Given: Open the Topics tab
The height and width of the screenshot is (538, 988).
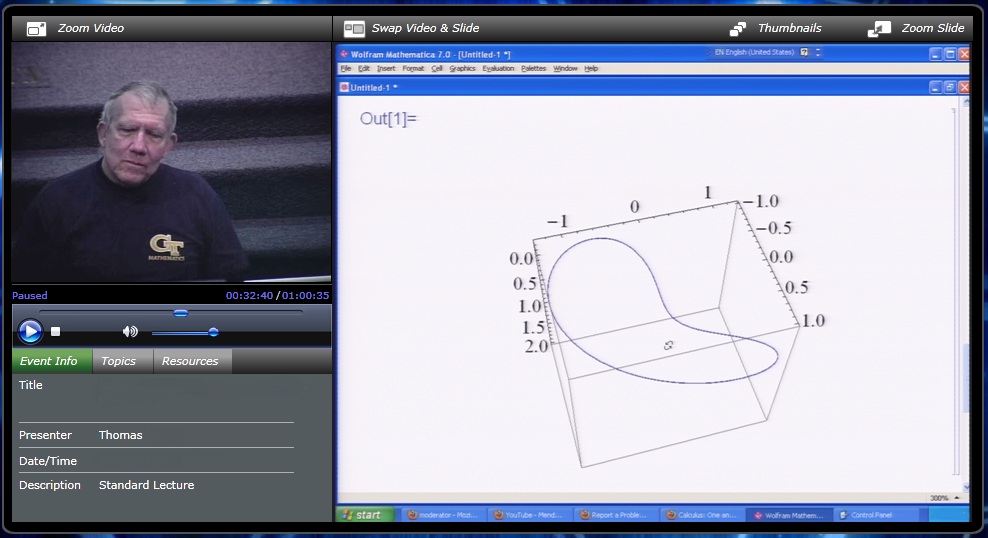Looking at the screenshot, I should tap(122, 361).
